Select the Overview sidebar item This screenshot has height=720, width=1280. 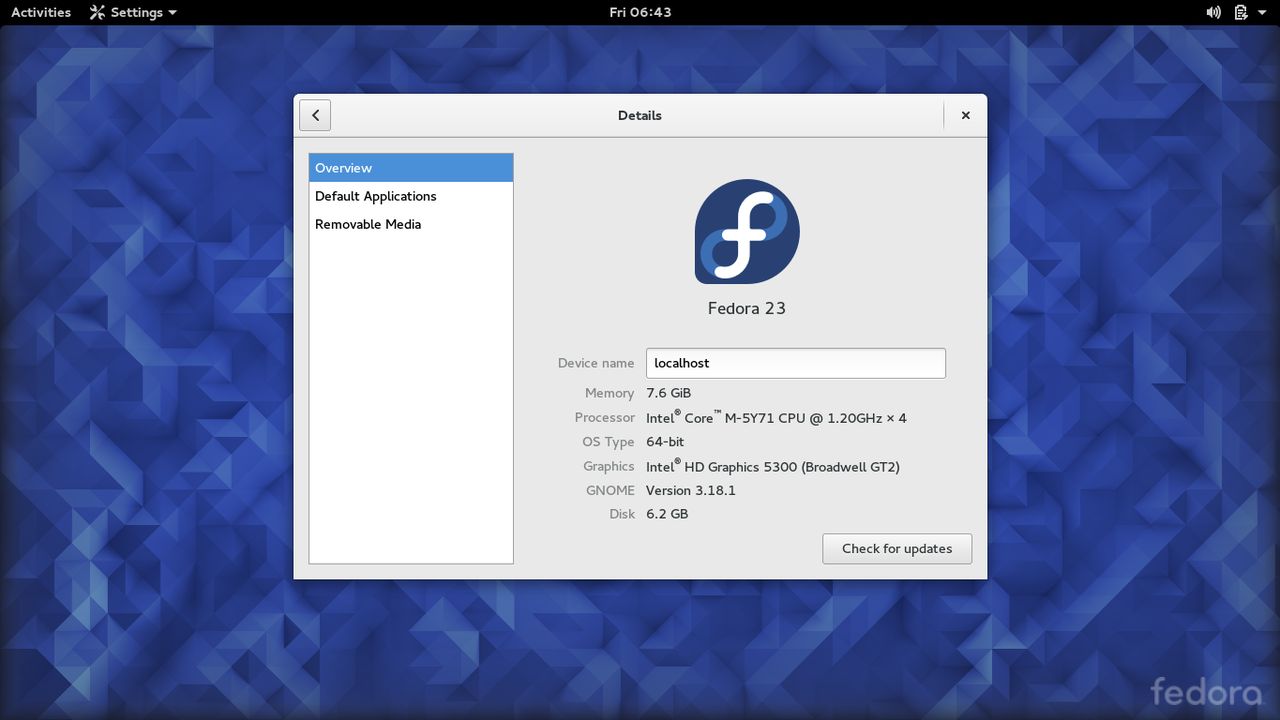(x=411, y=168)
